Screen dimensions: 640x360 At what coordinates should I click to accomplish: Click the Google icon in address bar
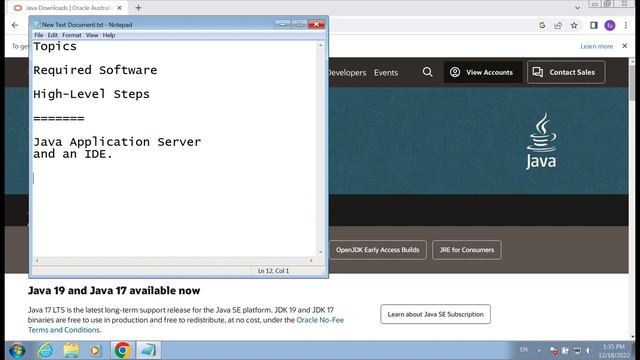(x=542, y=25)
